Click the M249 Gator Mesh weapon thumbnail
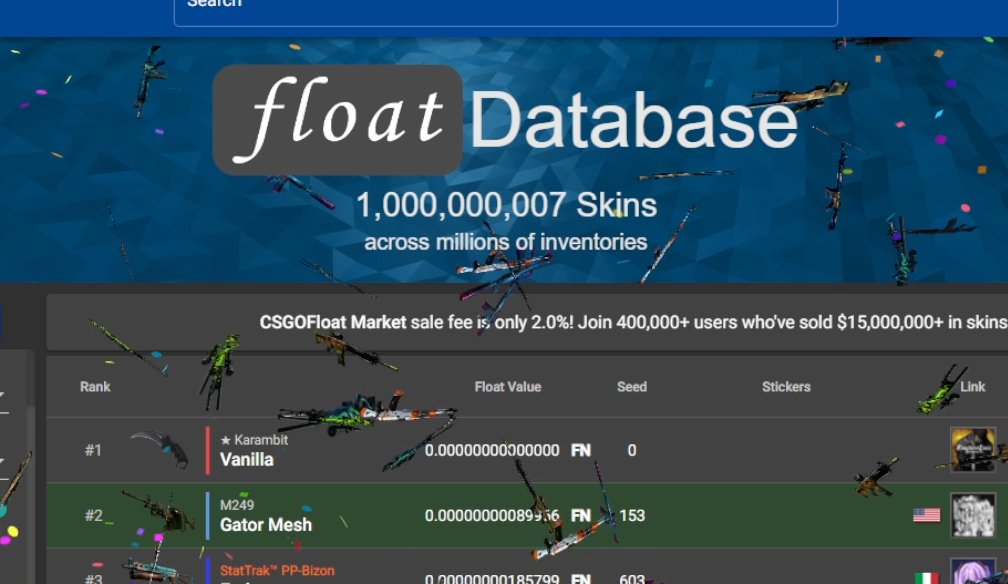 coord(159,512)
